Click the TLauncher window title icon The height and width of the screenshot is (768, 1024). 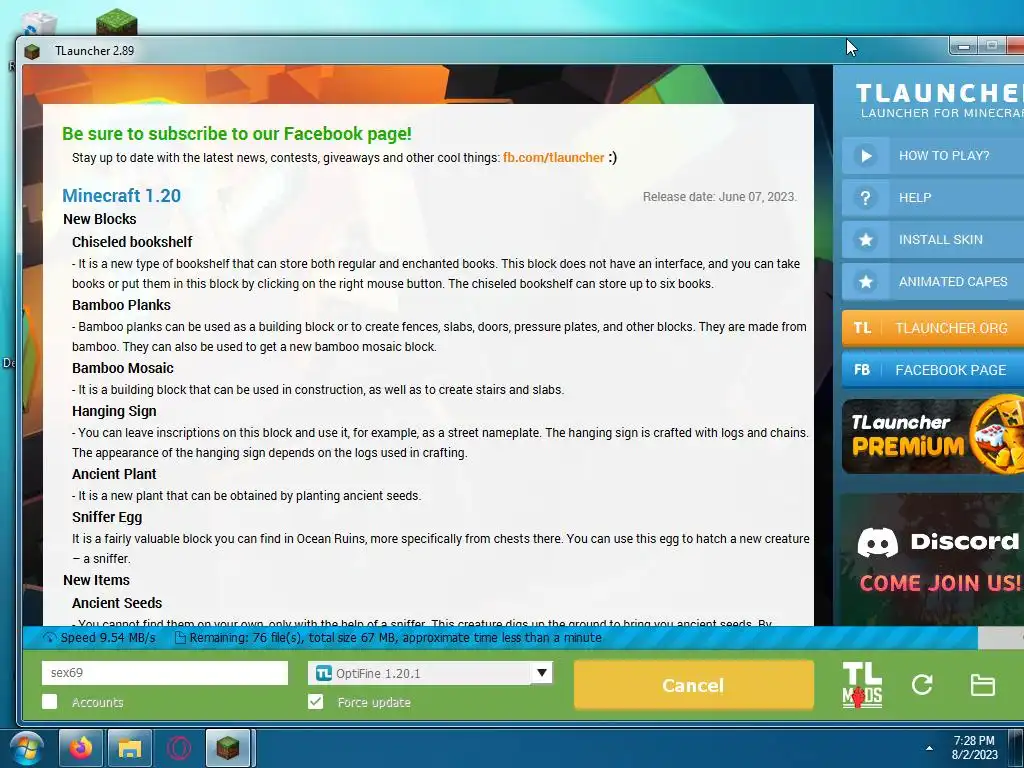(x=32, y=51)
